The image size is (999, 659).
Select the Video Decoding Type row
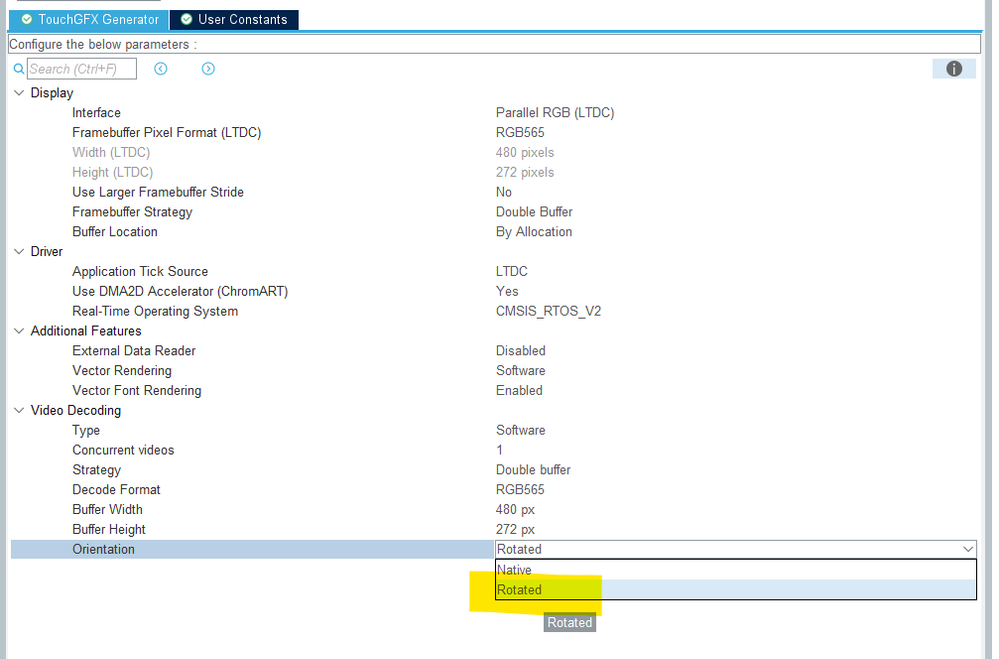(x=86, y=430)
